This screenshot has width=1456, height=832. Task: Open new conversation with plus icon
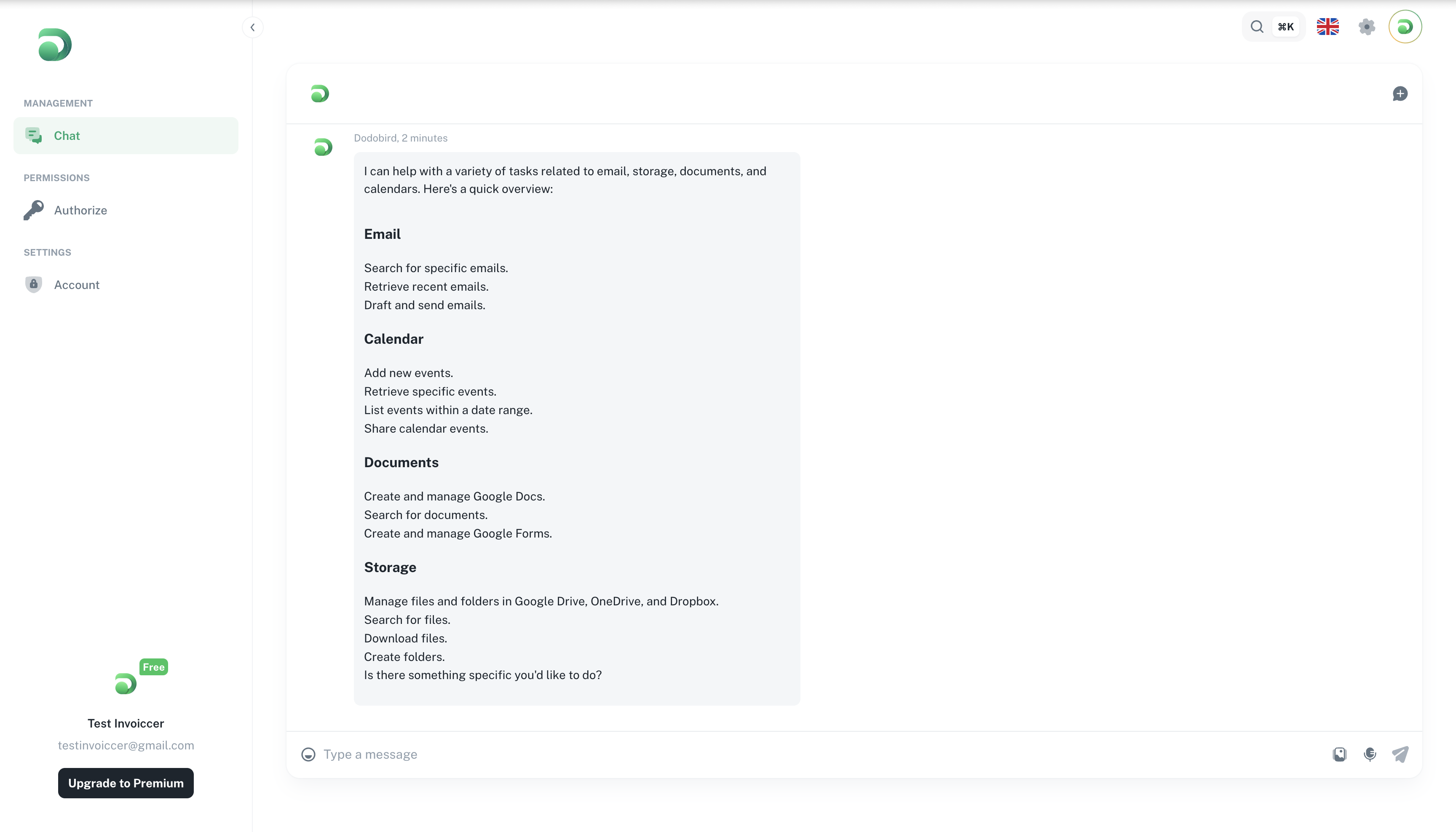point(1399,93)
